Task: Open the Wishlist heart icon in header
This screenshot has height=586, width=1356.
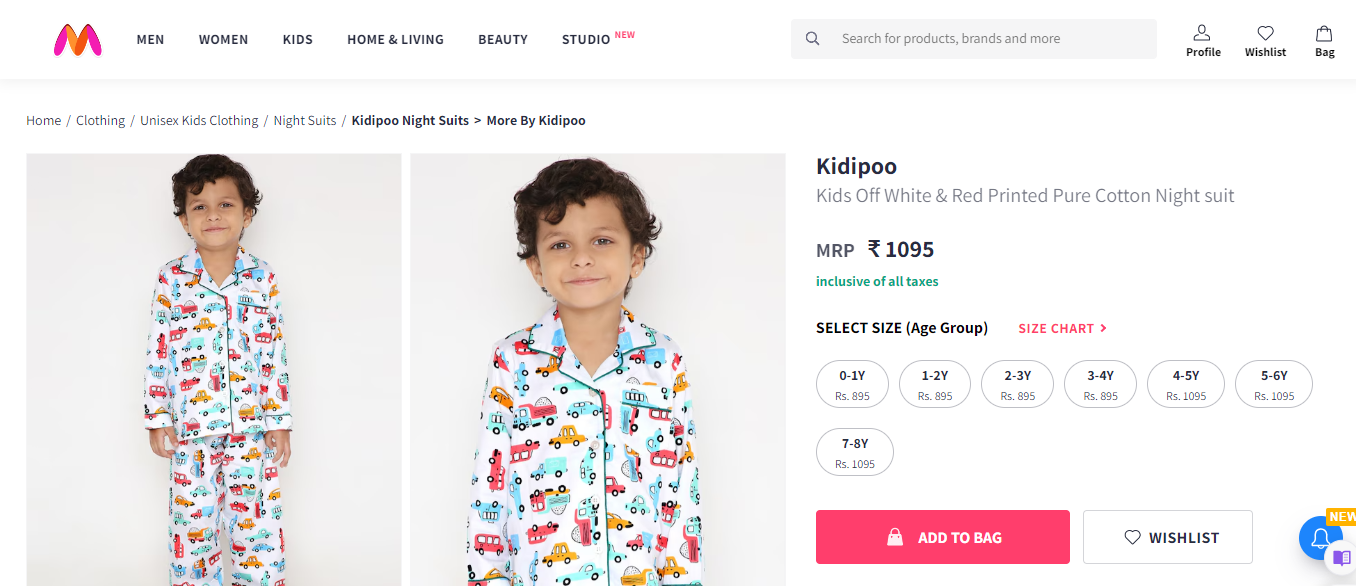Action: [1265, 33]
